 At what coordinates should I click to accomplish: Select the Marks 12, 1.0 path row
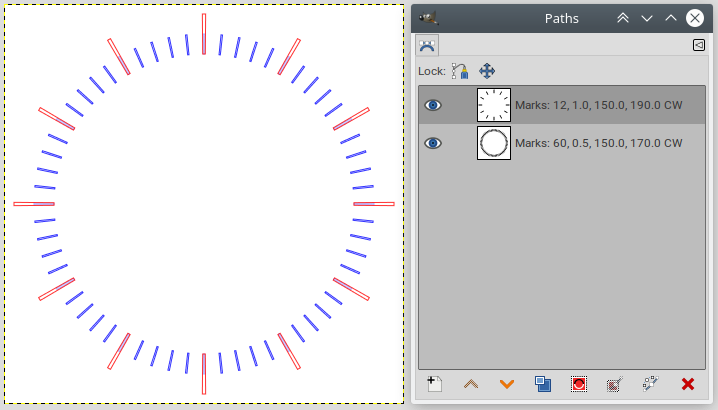tap(598, 104)
